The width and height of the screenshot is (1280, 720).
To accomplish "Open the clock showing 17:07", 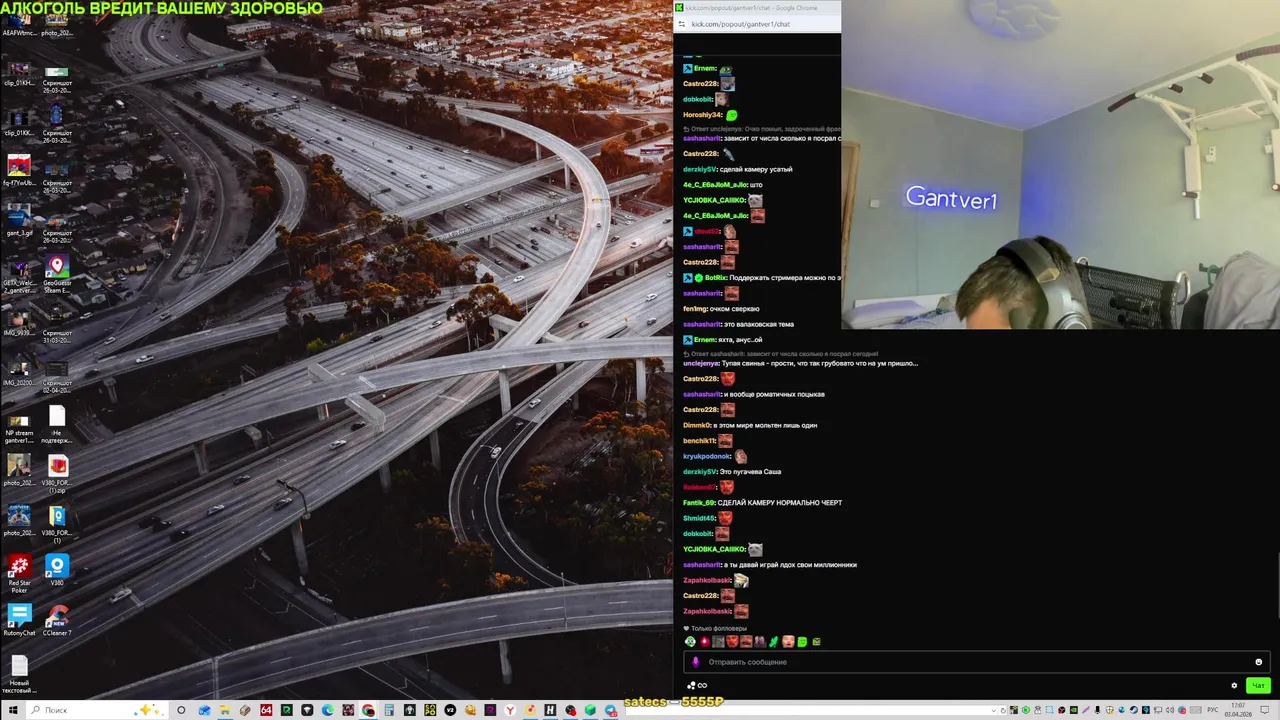I will coord(1238,710).
